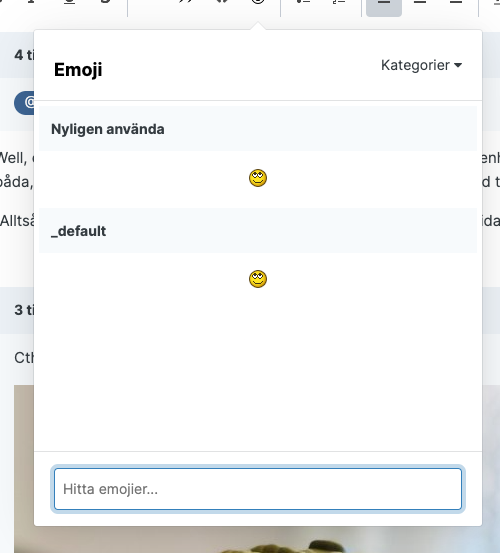Image resolution: width=500 pixels, height=553 pixels.
Task: Click the blue mention badge behind popup
Action: (24, 103)
